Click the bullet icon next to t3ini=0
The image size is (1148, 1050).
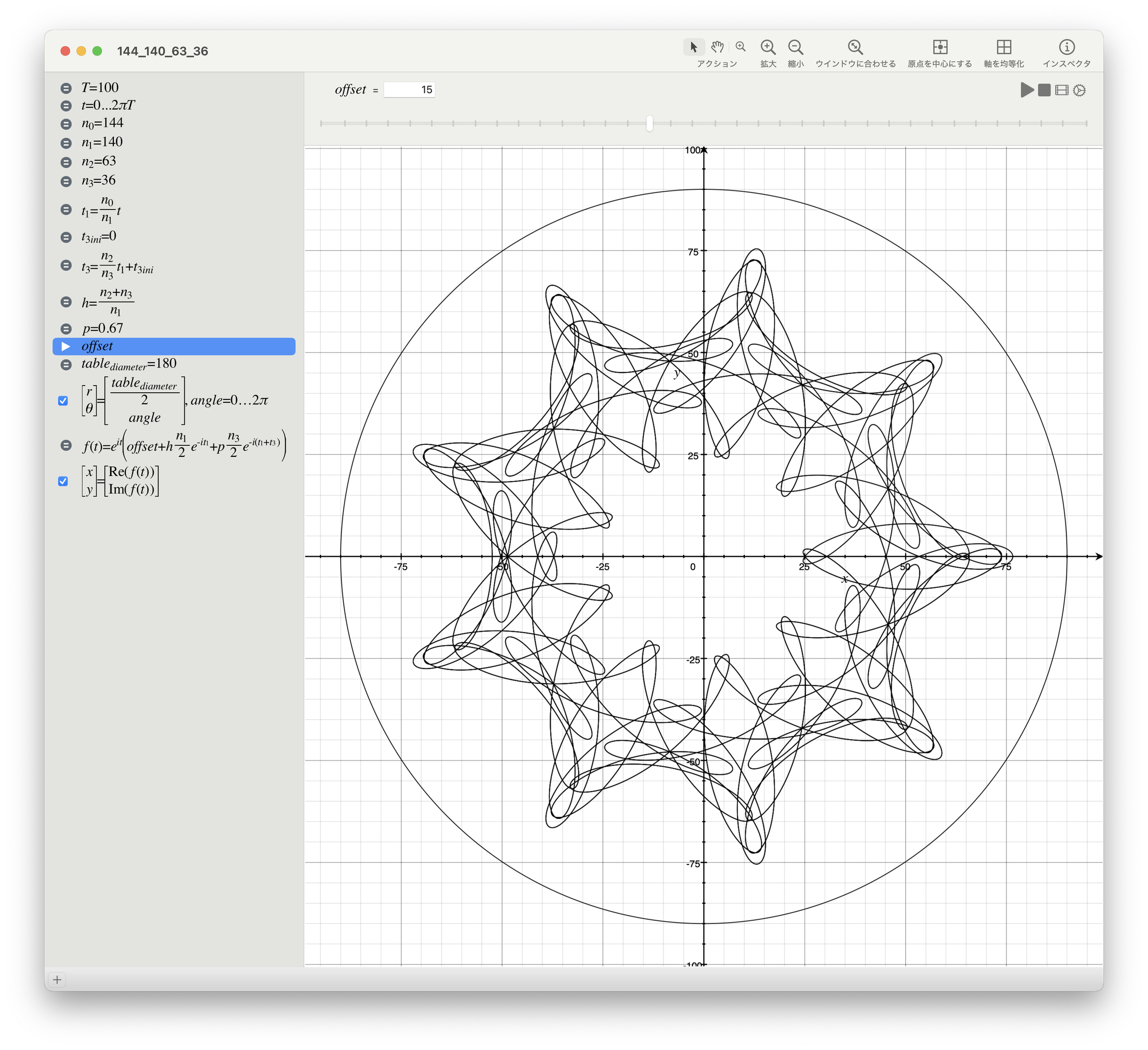(x=66, y=237)
